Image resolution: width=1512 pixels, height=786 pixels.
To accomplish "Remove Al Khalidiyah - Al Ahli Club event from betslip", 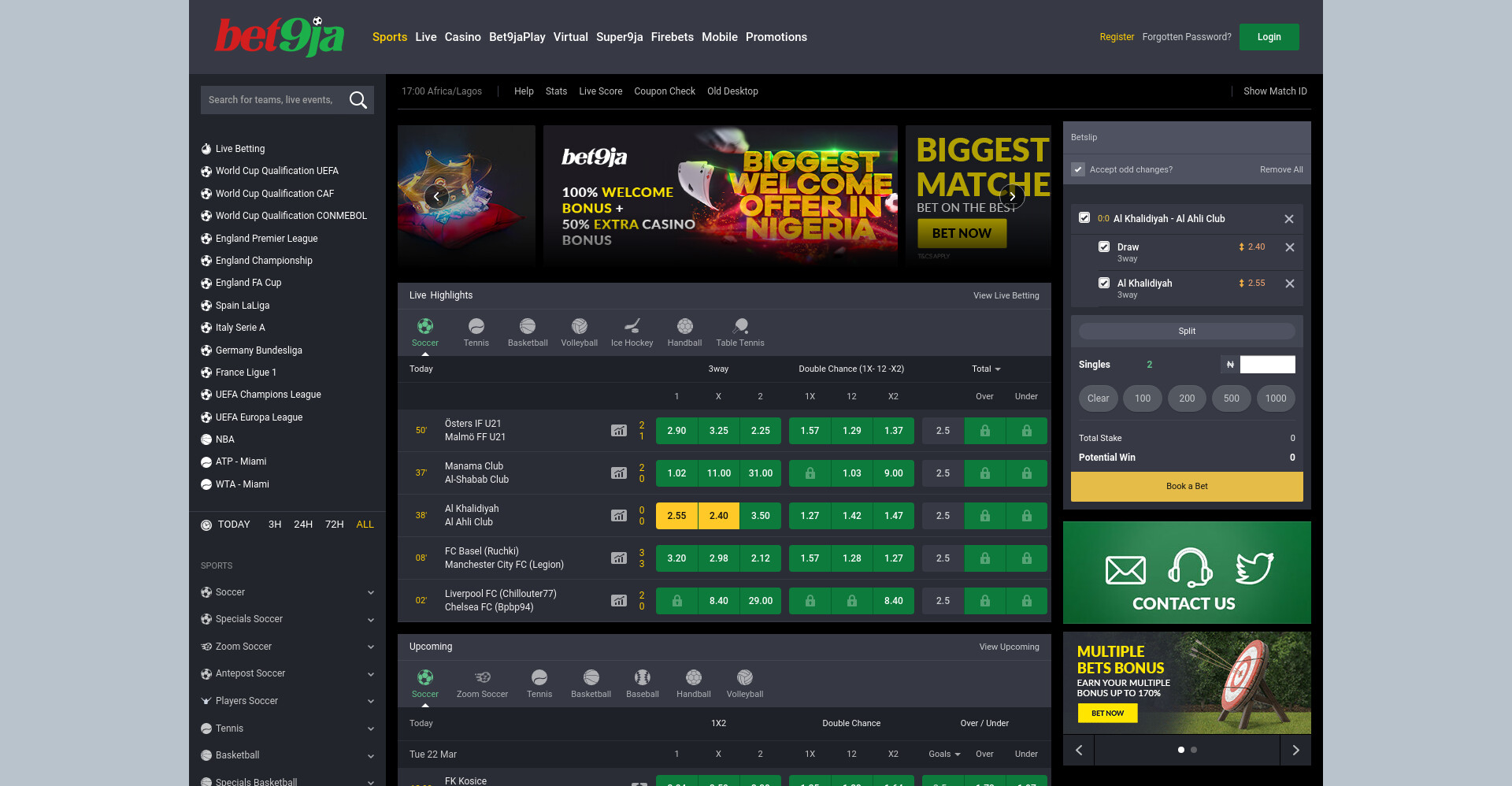I will coord(1289,219).
